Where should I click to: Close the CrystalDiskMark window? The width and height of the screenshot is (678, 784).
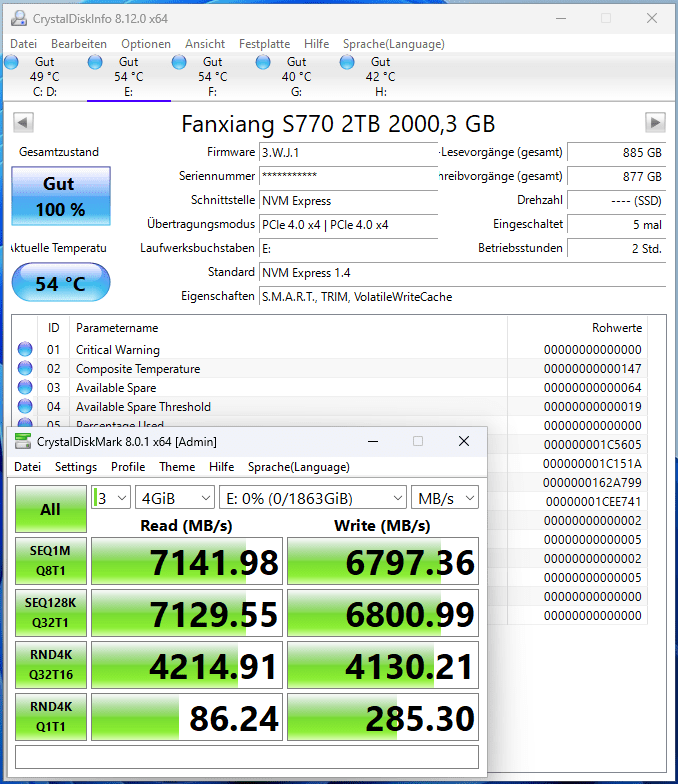coord(464,441)
